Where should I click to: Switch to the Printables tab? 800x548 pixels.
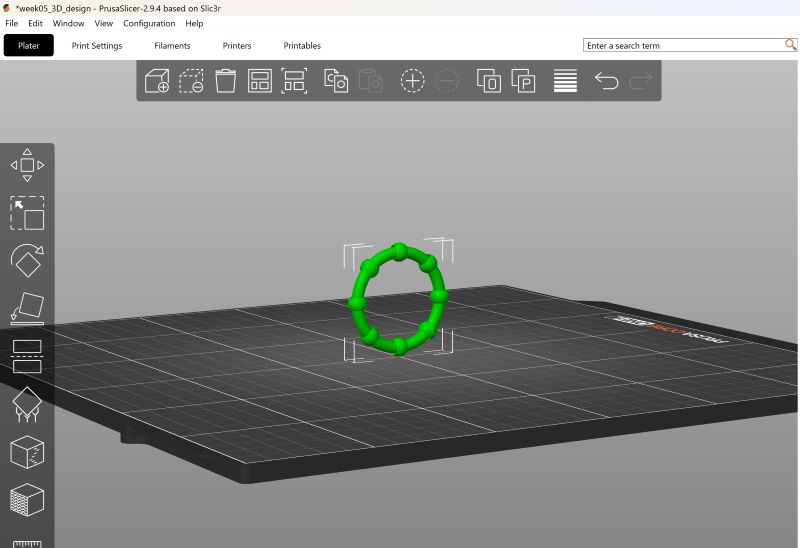[x=302, y=45]
